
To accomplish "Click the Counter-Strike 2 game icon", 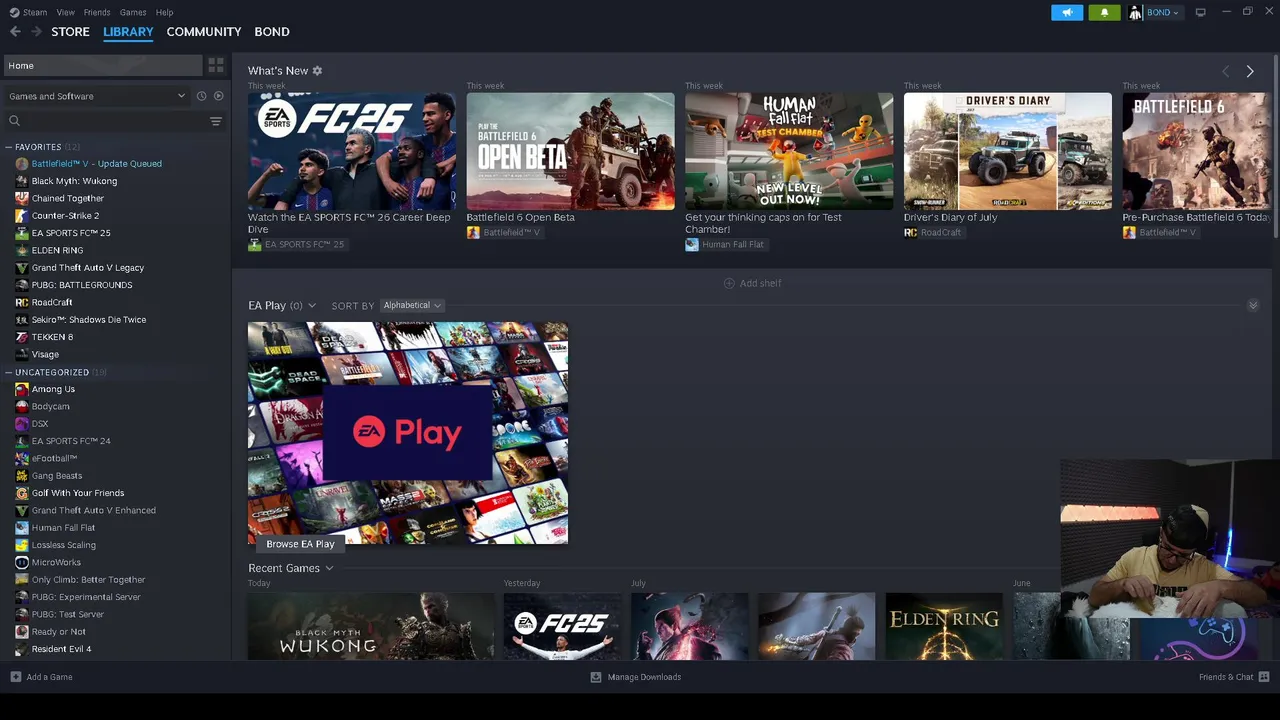I will click(22, 216).
